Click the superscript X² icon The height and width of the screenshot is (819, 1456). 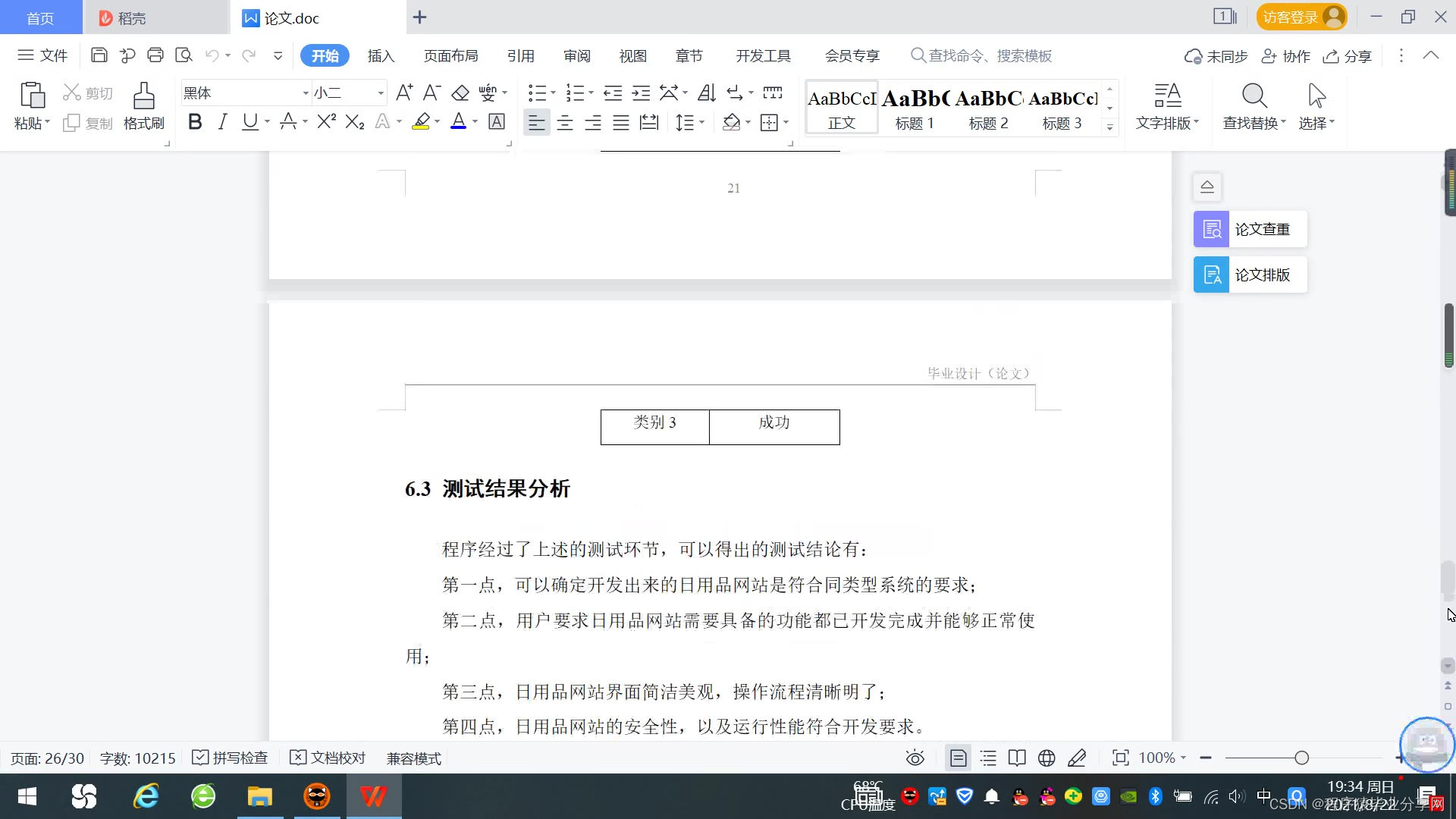point(326,122)
